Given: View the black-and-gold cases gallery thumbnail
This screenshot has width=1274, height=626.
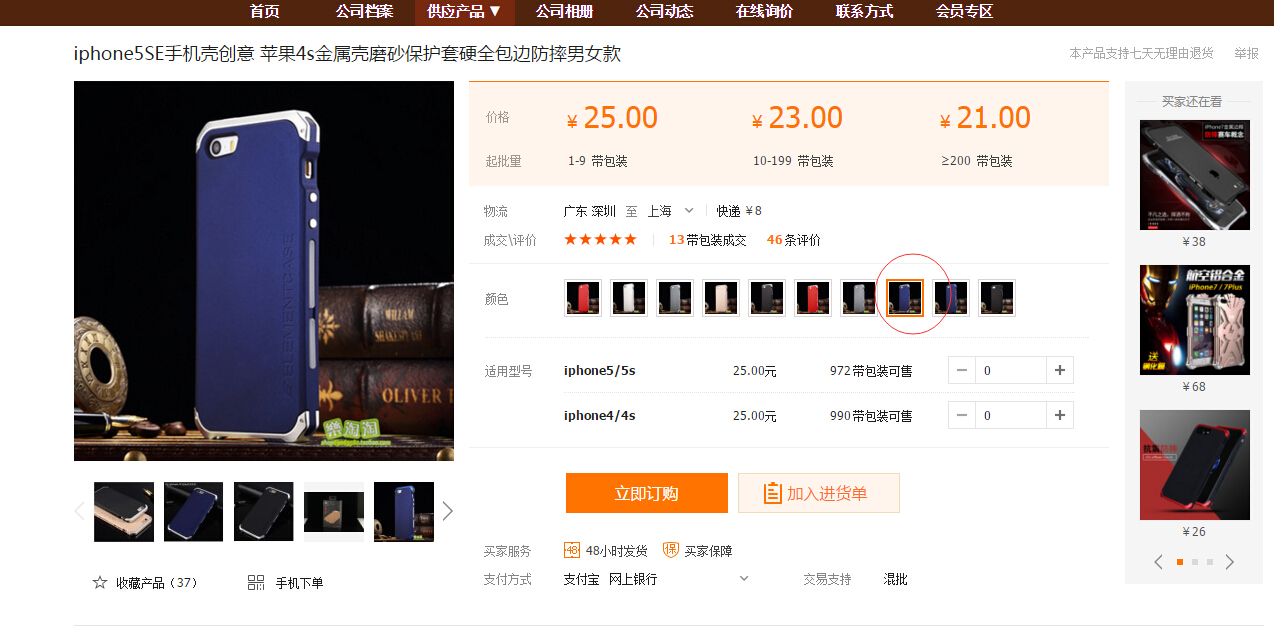Looking at the screenshot, I should [124, 512].
